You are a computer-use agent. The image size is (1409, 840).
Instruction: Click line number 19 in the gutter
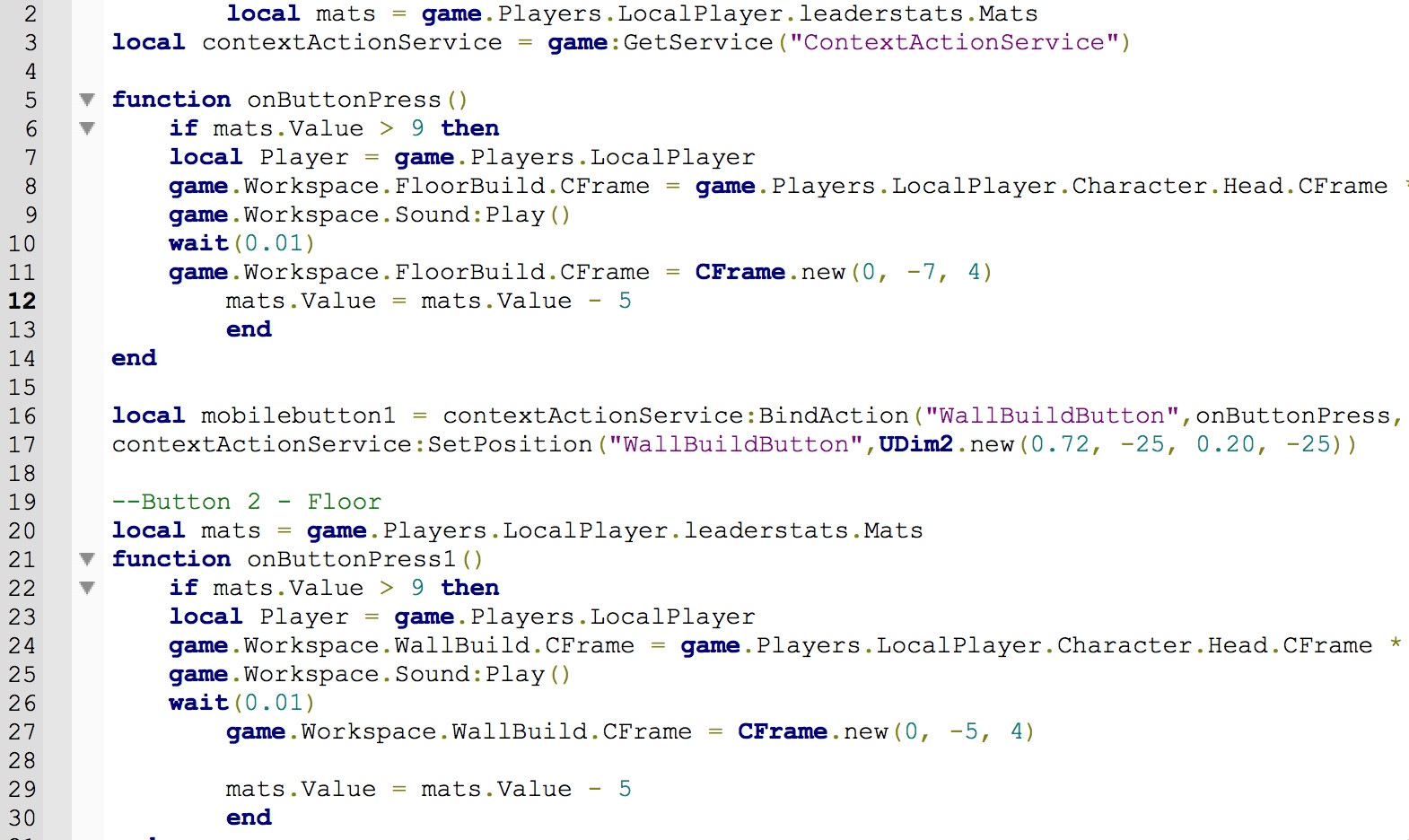tap(22, 502)
